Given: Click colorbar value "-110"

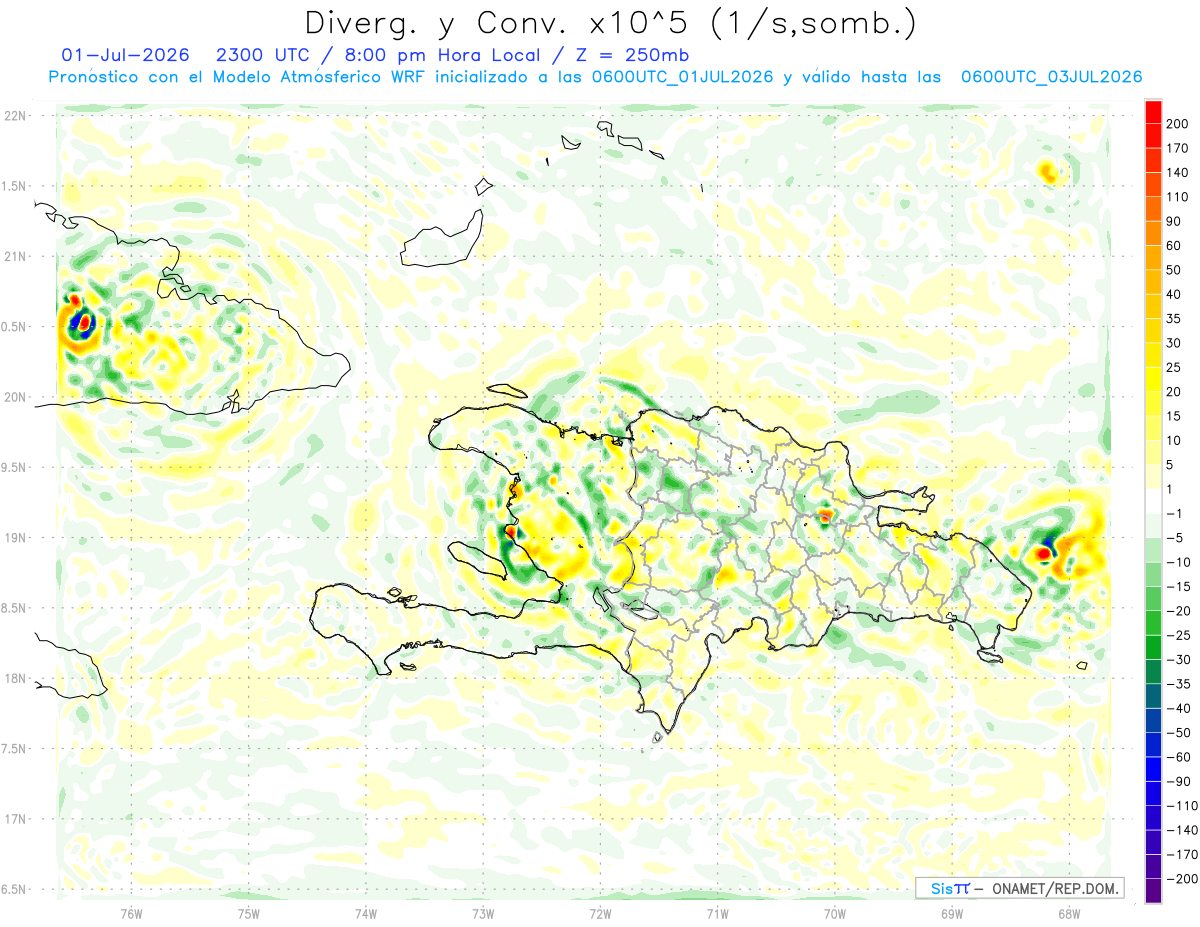Looking at the screenshot, I should pos(1180,805).
